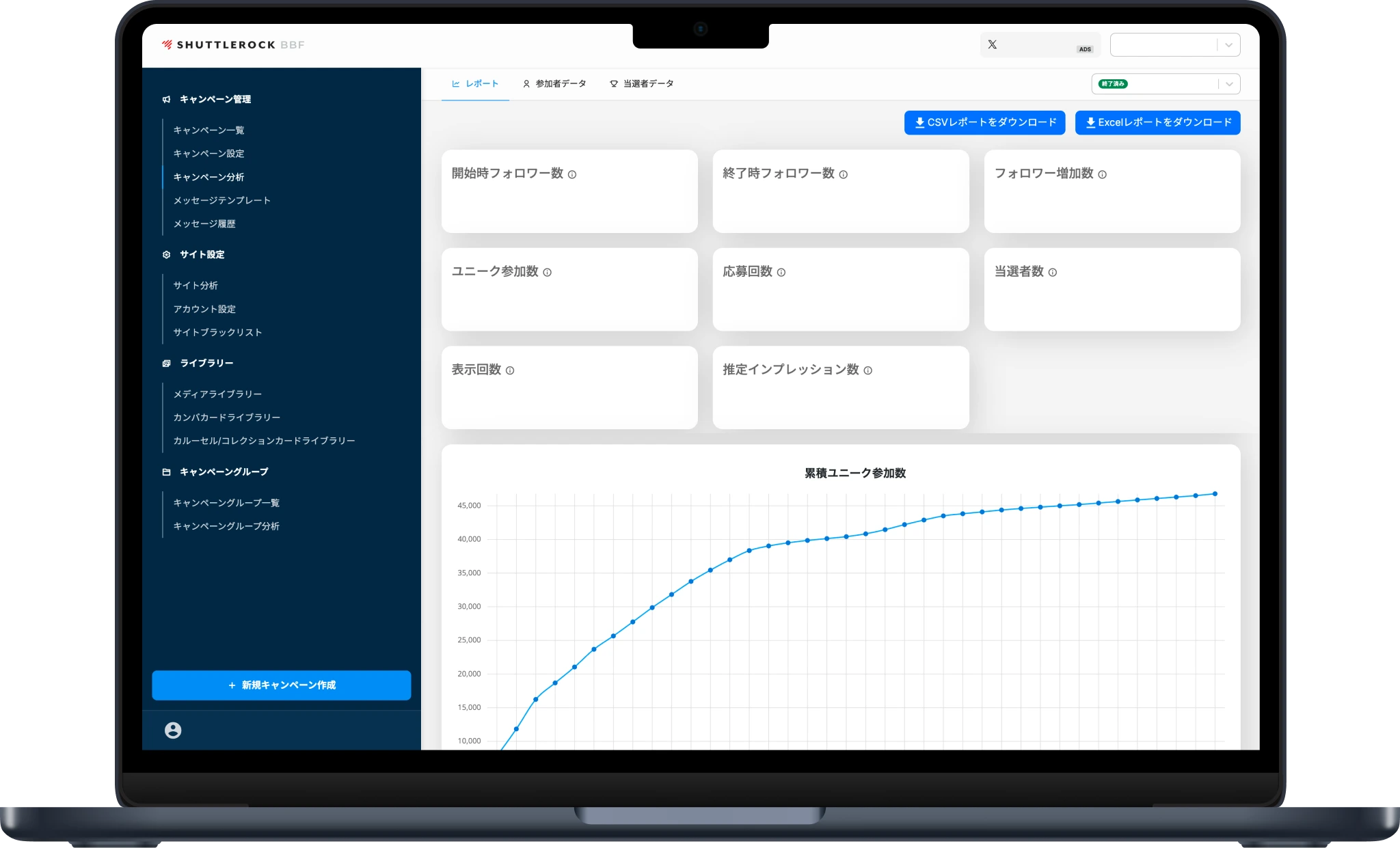Screen dimensions: 1400x848
Task: Click the 10,000 axis label
Action: tap(469, 741)
